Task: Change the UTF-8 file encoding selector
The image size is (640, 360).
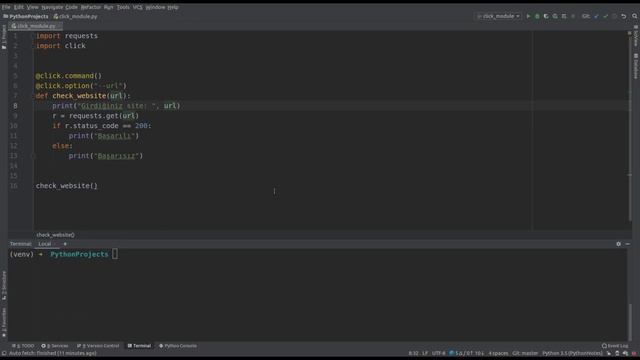Action: tap(439, 353)
